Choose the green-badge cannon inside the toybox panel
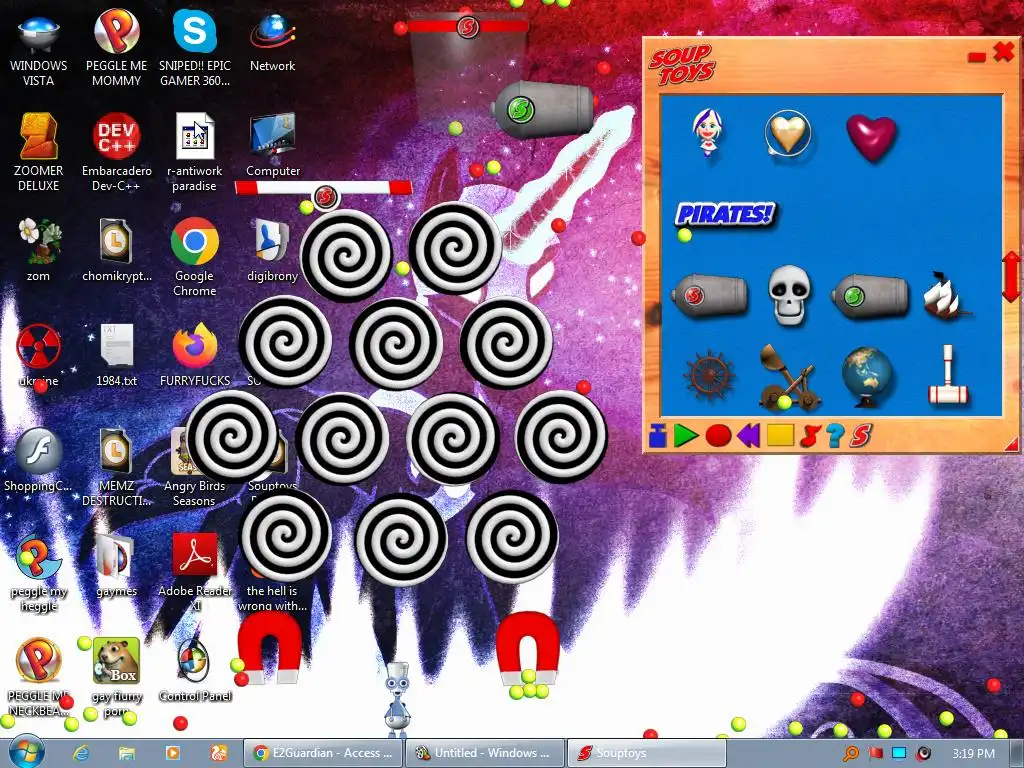This screenshot has width=1024, height=768. (869, 296)
